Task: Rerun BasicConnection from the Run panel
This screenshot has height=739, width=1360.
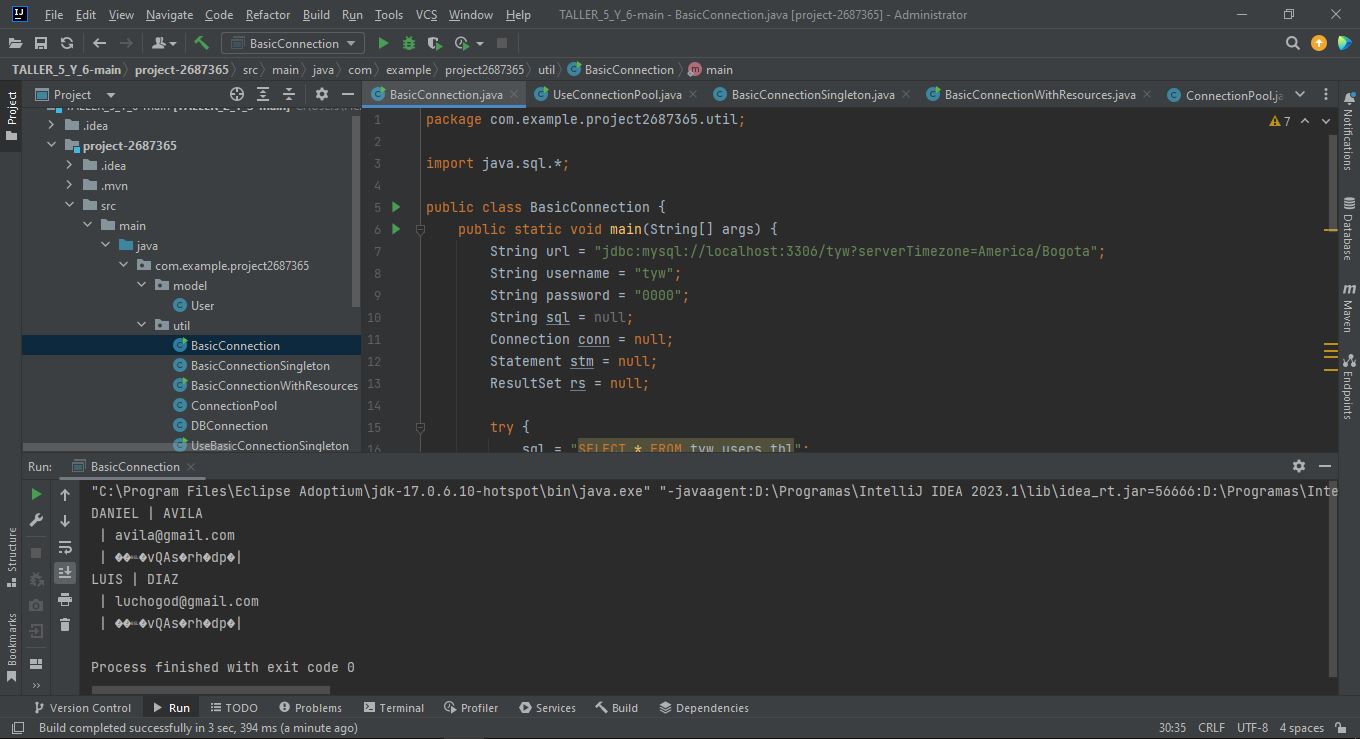Action: point(35,493)
